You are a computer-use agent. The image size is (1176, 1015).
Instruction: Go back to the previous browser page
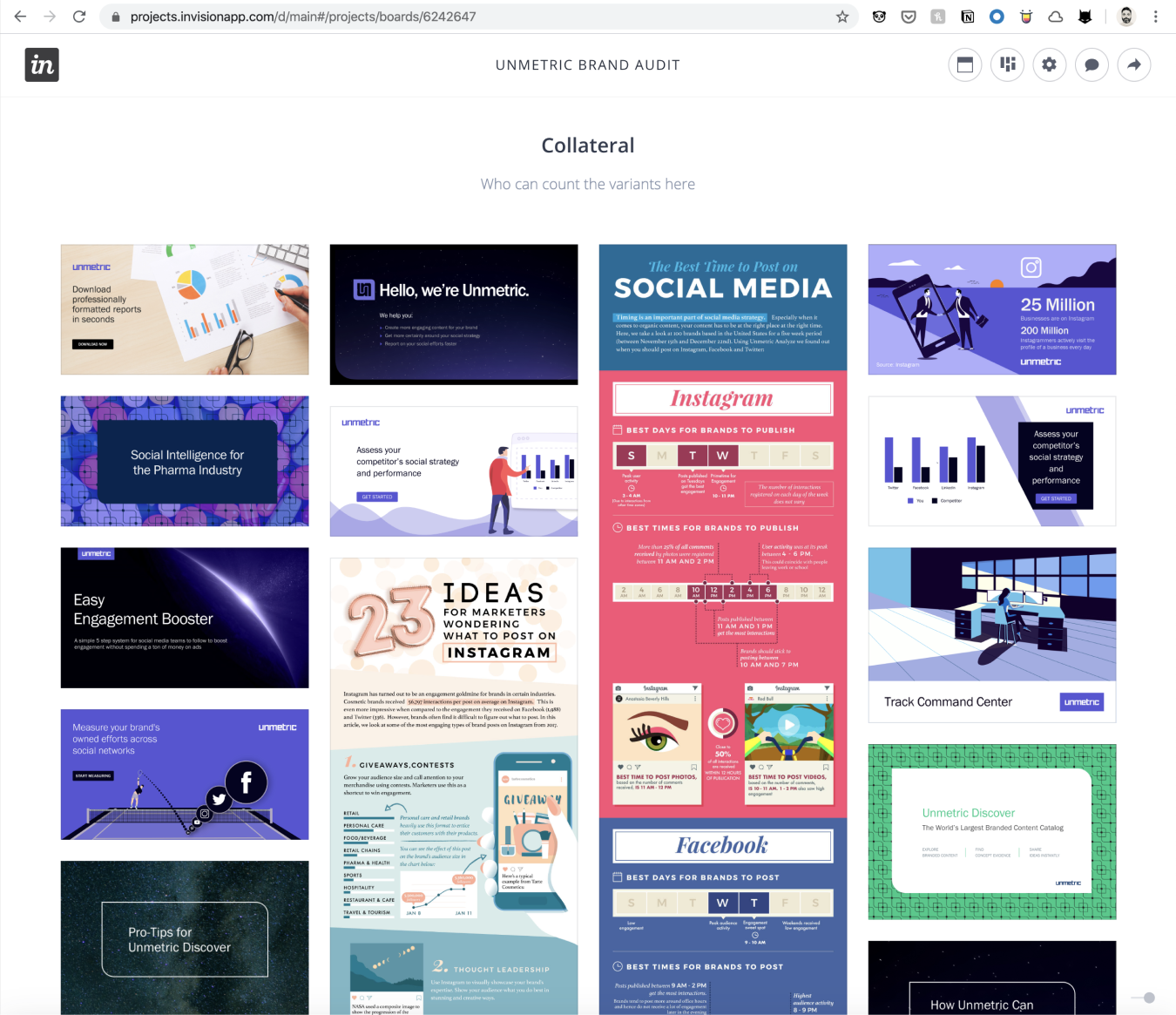pos(21,17)
